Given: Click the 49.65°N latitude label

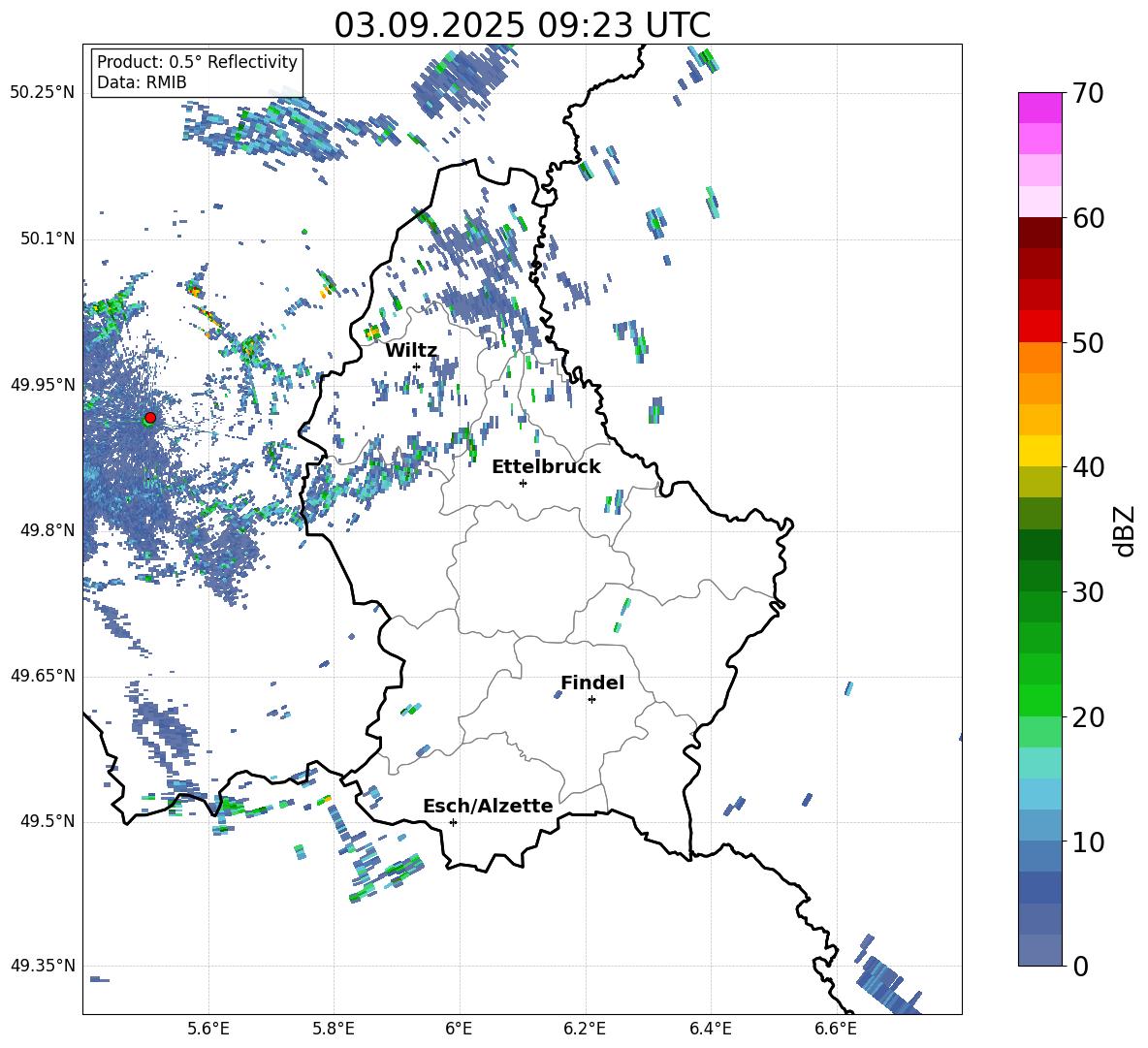Looking at the screenshot, I should click(x=43, y=676).
